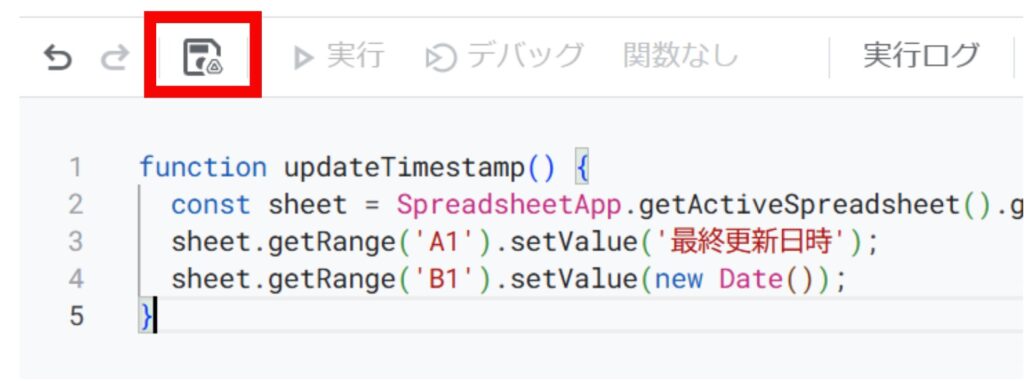Click line number 2 in gutter
This screenshot has width=1024, height=381.
pos(76,205)
